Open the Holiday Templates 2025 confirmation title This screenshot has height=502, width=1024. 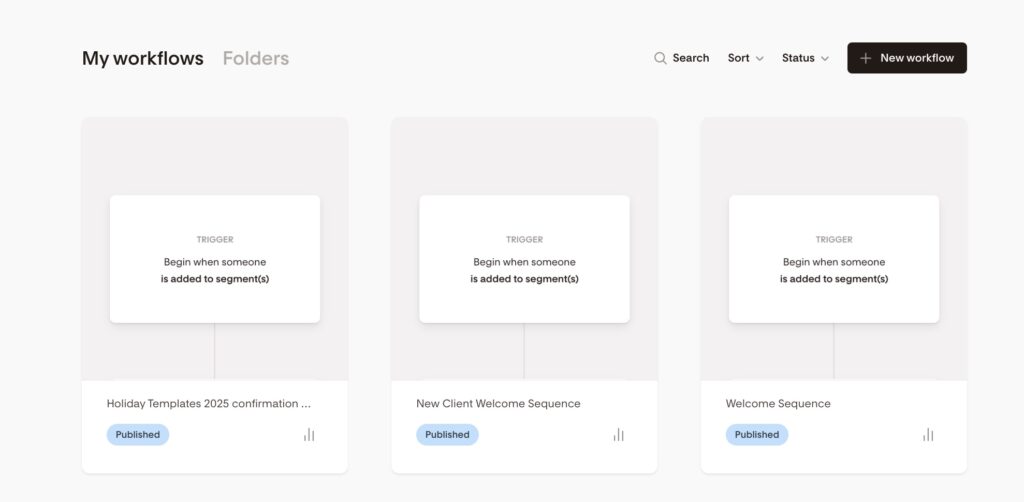click(x=208, y=404)
